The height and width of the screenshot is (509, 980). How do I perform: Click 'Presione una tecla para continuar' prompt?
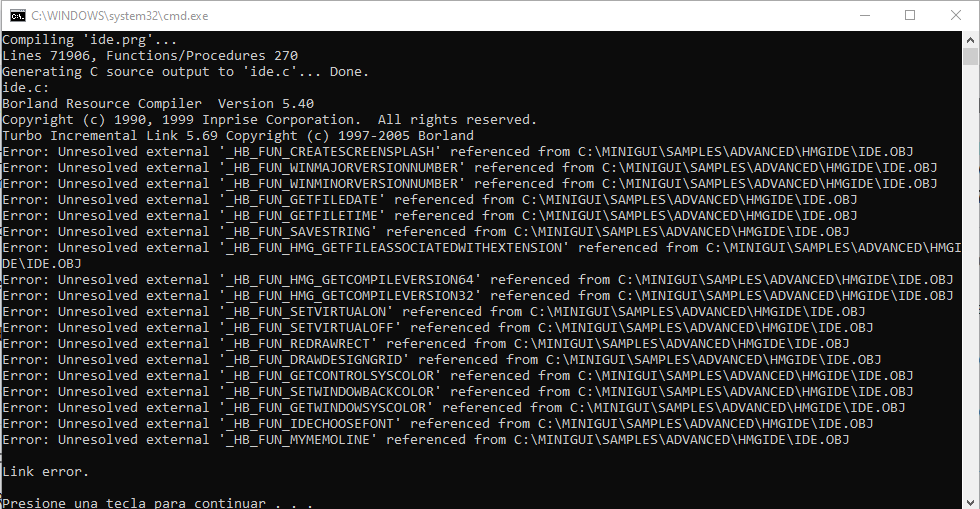tap(157, 503)
